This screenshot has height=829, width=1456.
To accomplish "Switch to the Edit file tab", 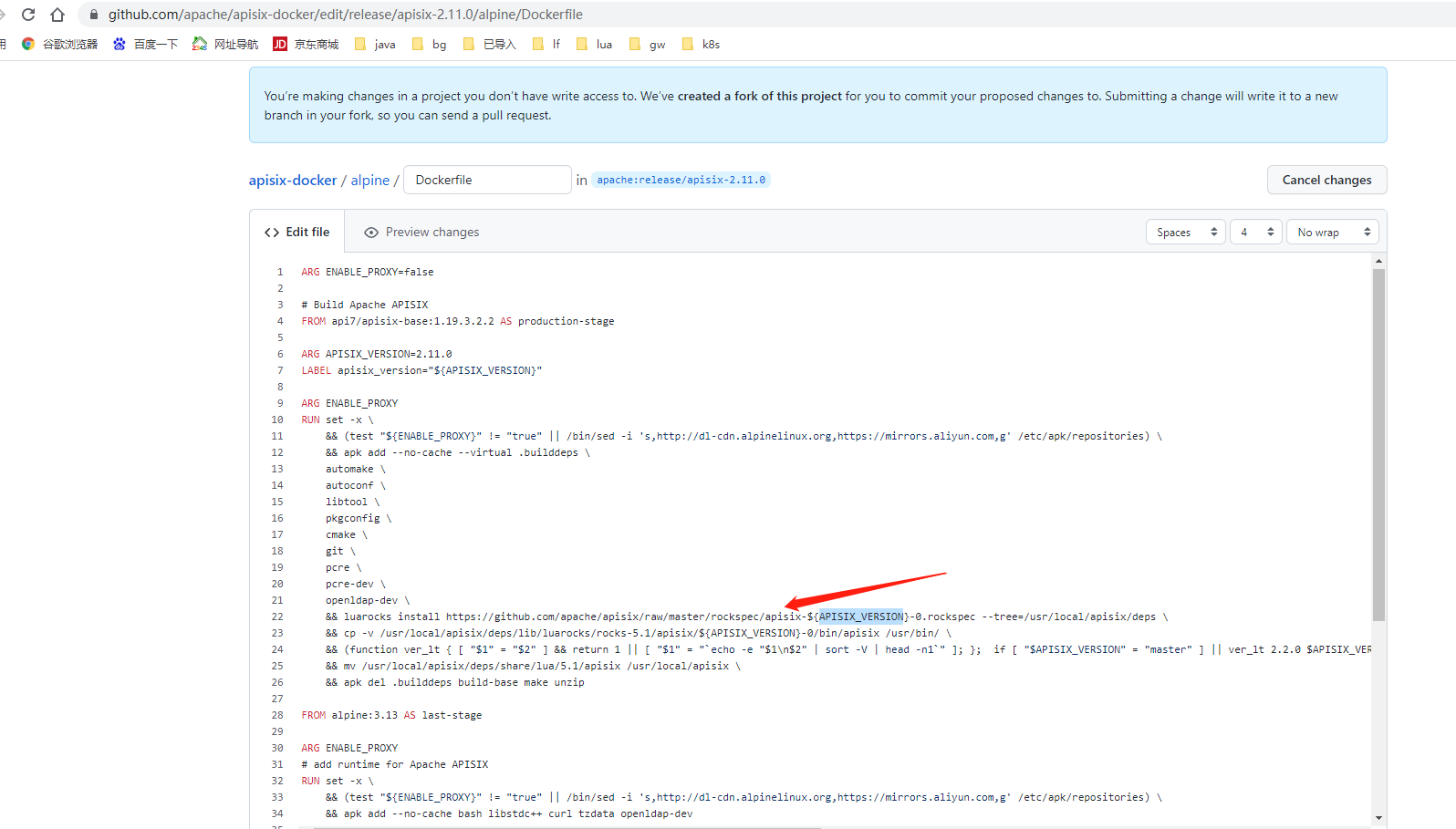I will point(297,232).
